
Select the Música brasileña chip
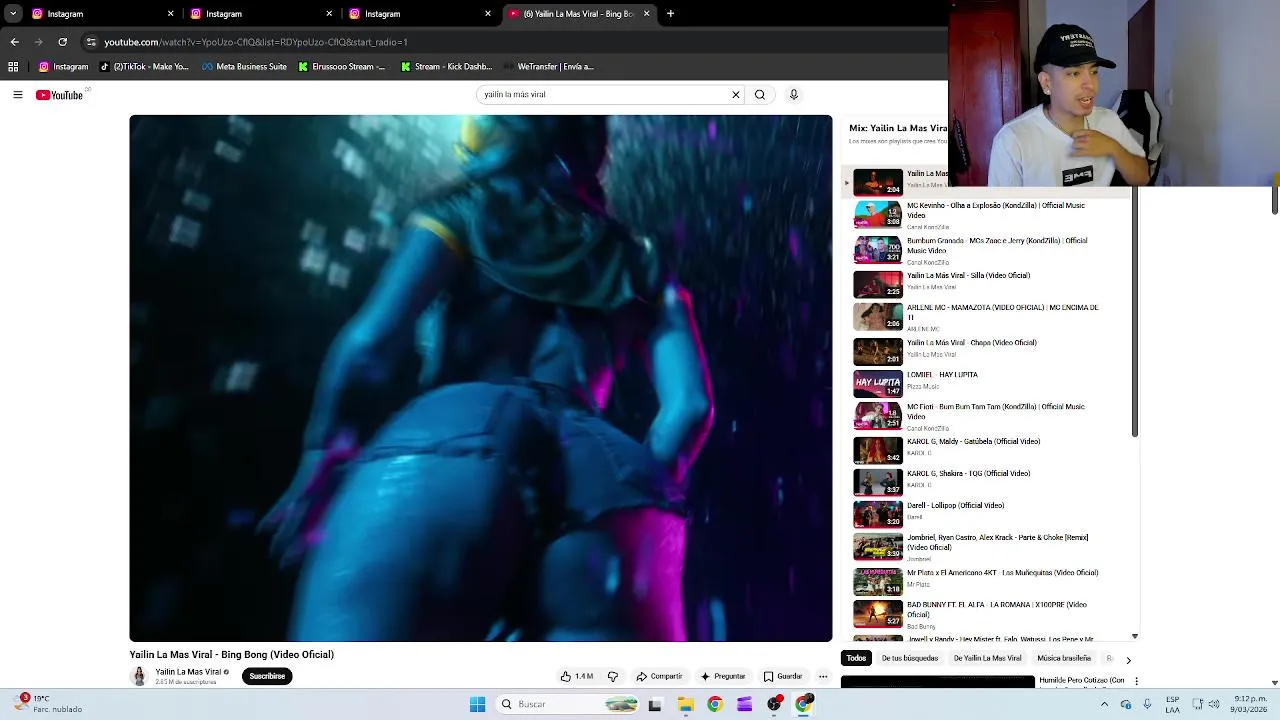(1064, 659)
